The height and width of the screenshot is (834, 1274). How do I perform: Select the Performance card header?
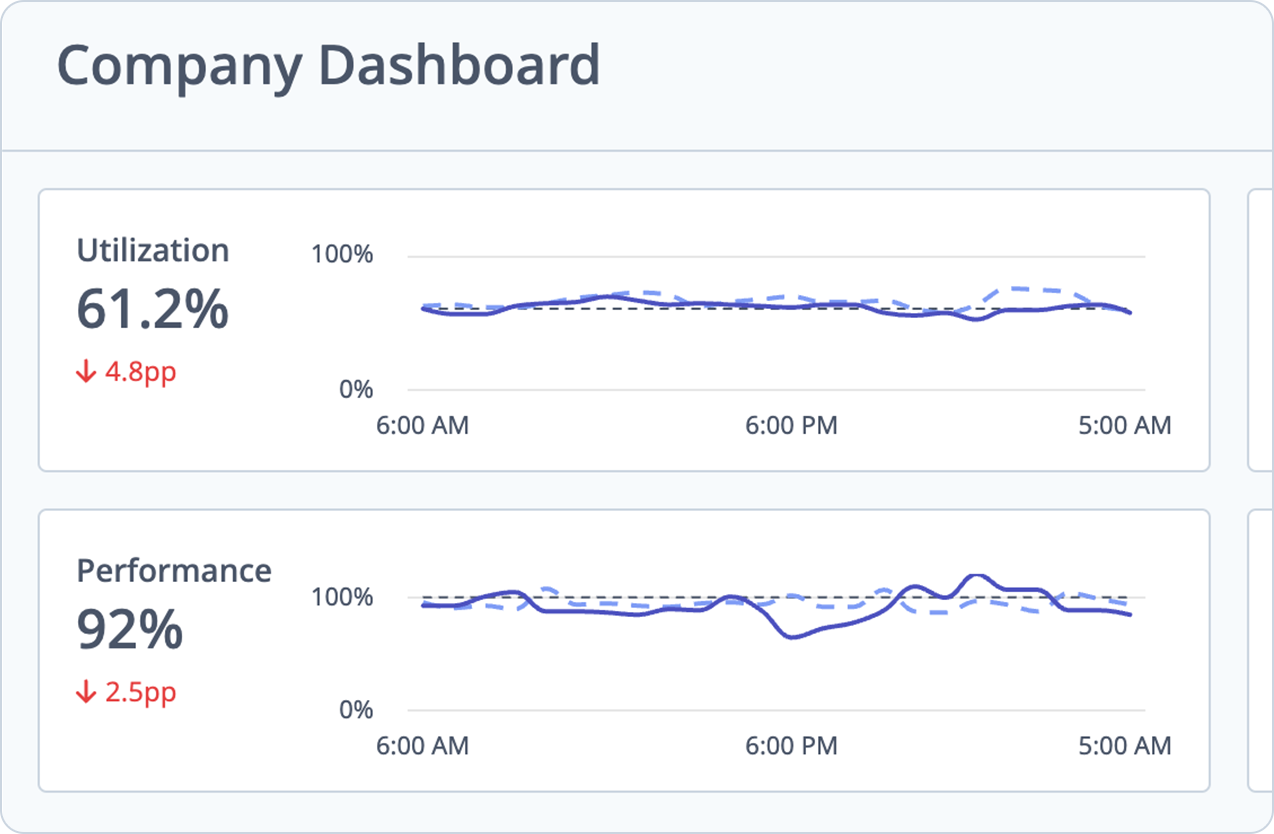click(173, 570)
